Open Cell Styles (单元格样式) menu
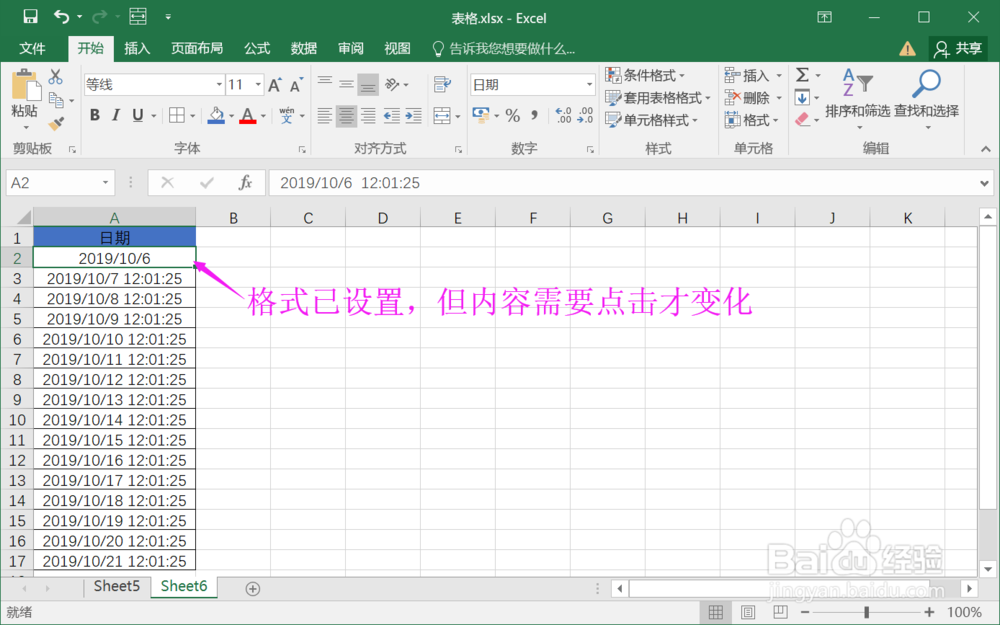 pyautogui.click(x=651, y=120)
